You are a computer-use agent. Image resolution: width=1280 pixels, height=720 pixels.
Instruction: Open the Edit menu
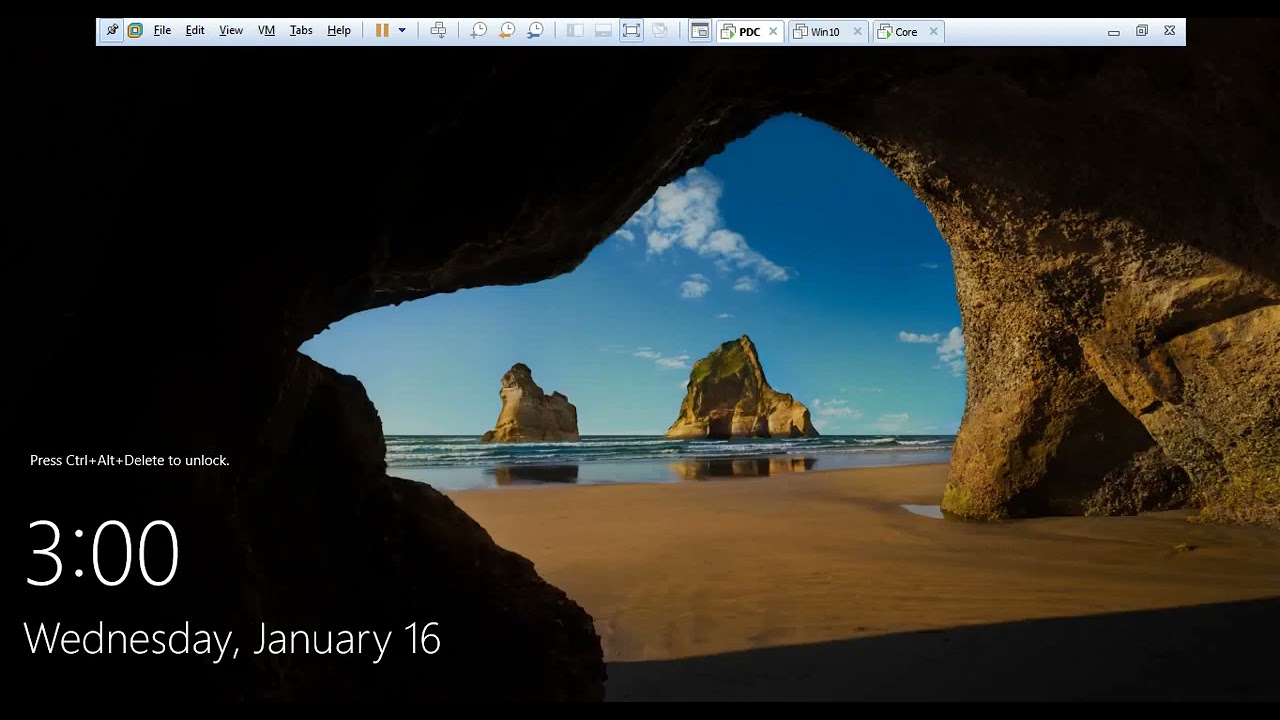tap(195, 31)
